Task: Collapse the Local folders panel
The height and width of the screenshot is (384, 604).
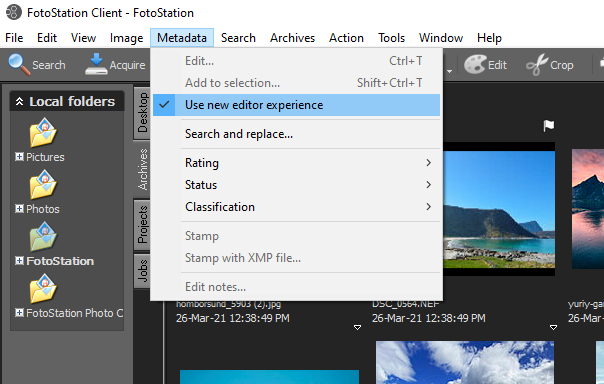Action: click(19, 102)
